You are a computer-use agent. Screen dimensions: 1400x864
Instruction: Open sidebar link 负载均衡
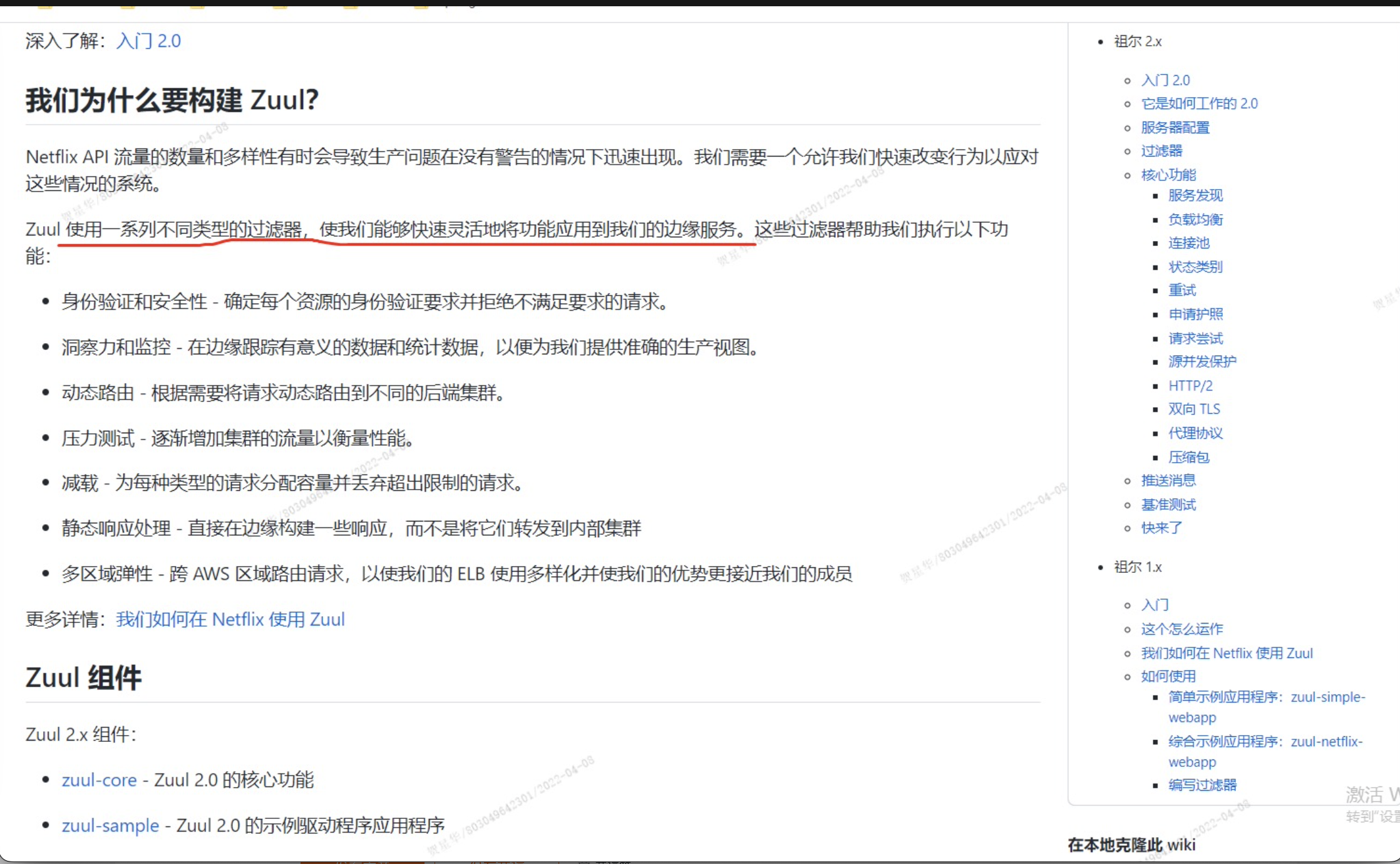1195,219
